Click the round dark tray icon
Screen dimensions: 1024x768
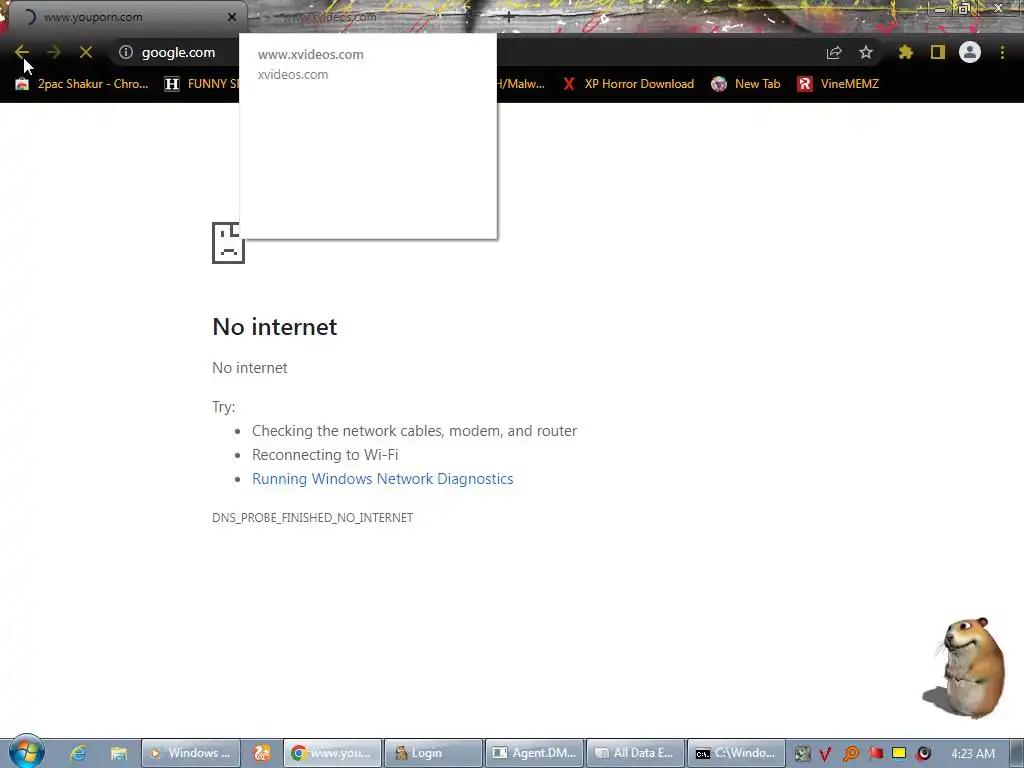pyautogui.click(x=923, y=754)
